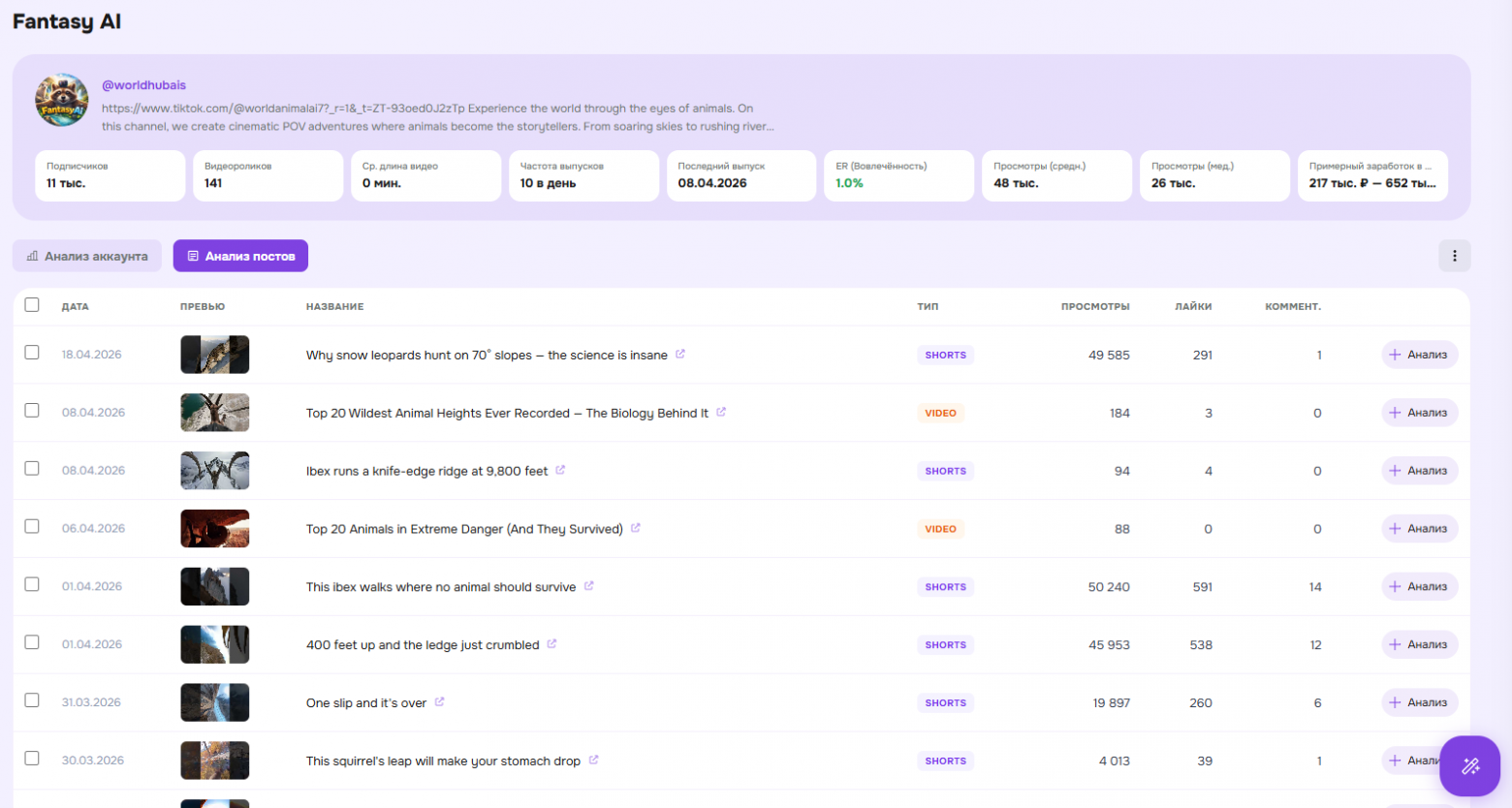Click the НАЗВАНИЕ column header
This screenshot has width=1512, height=808.
coord(335,307)
